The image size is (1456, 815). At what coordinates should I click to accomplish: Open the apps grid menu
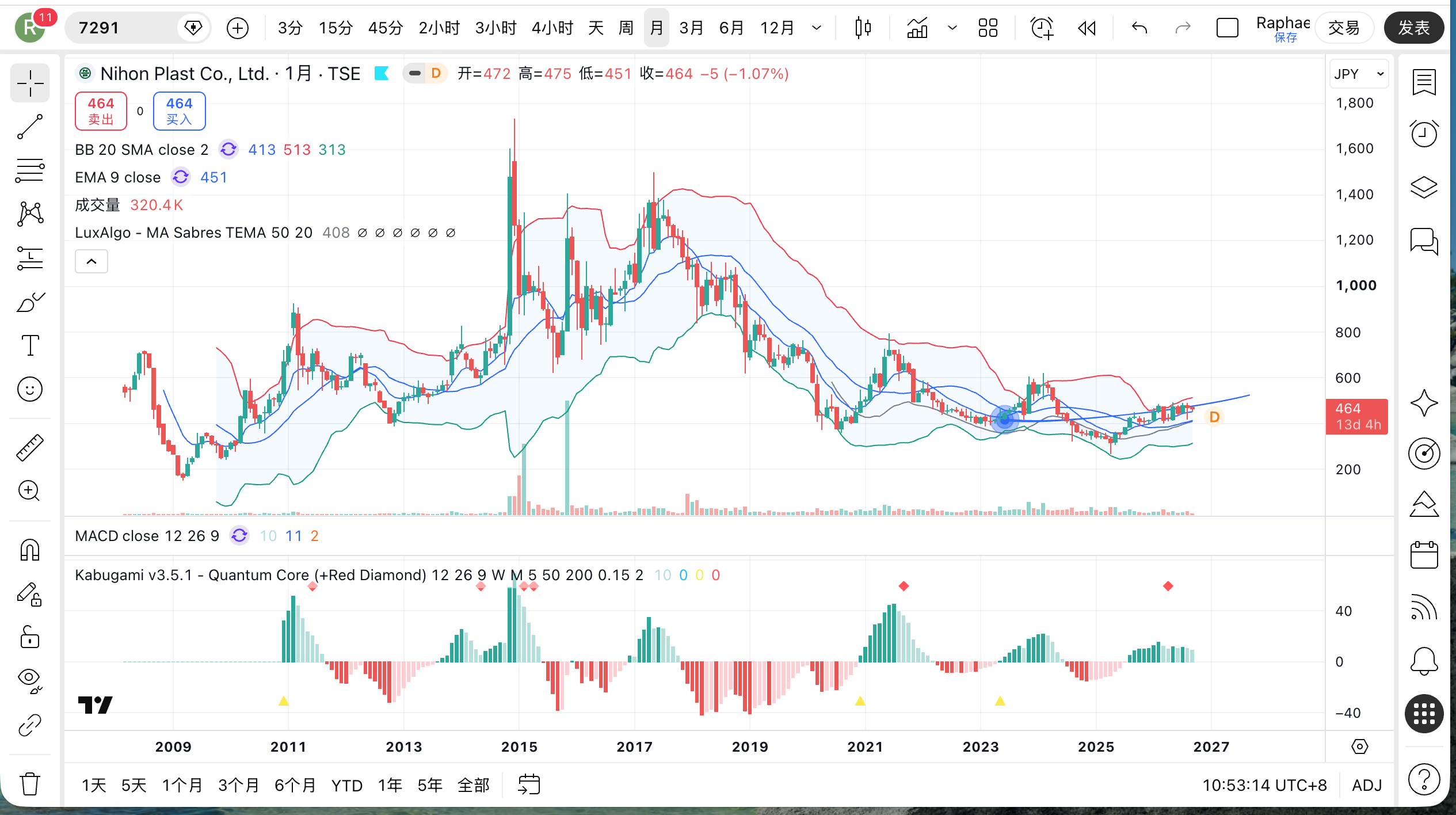pyautogui.click(x=1424, y=714)
